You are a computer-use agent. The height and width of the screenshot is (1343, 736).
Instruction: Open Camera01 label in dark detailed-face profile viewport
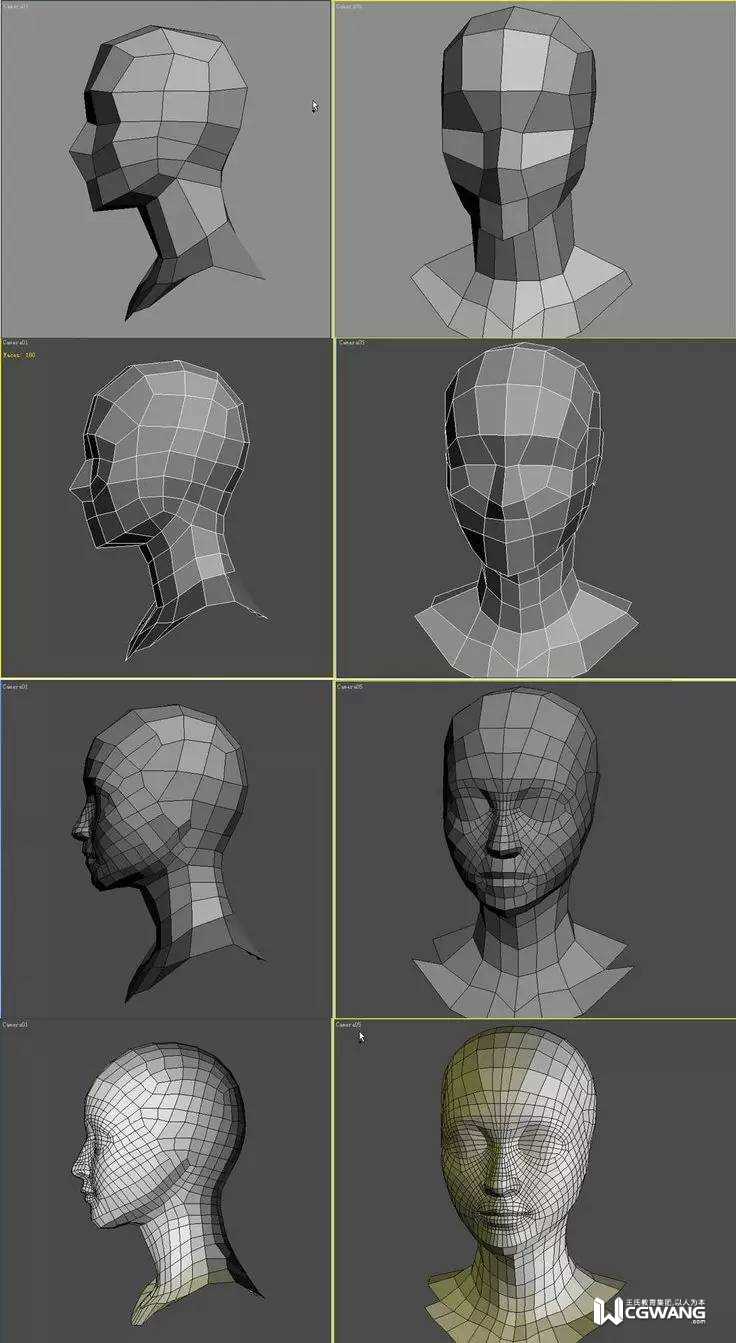15,687
